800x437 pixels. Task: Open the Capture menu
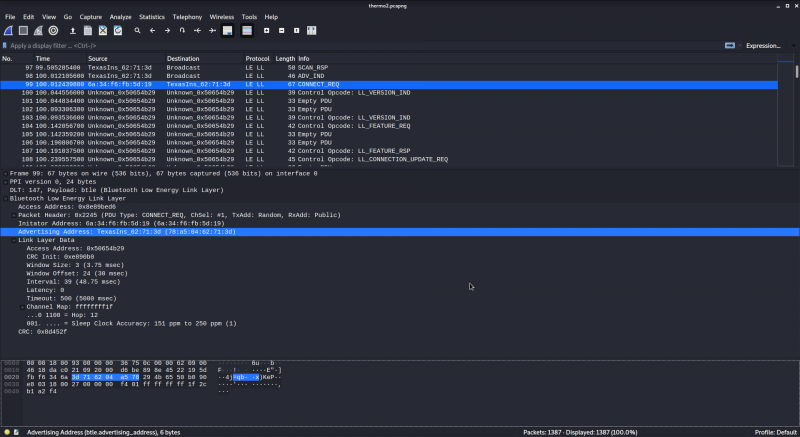90,17
